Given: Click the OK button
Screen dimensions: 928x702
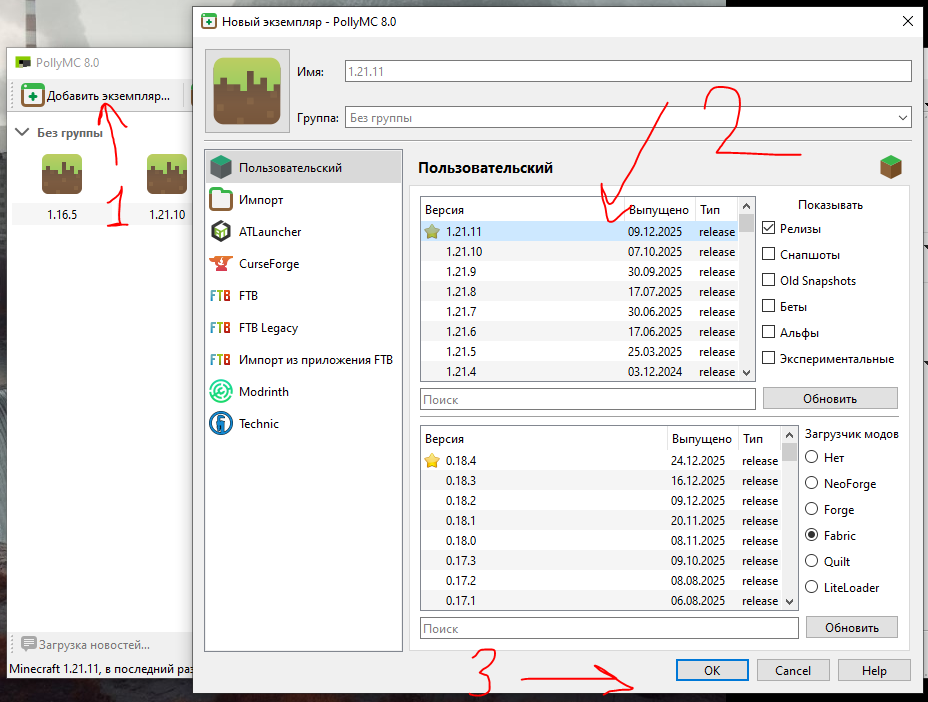Looking at the screenshot, I should (x=712, y=670).
